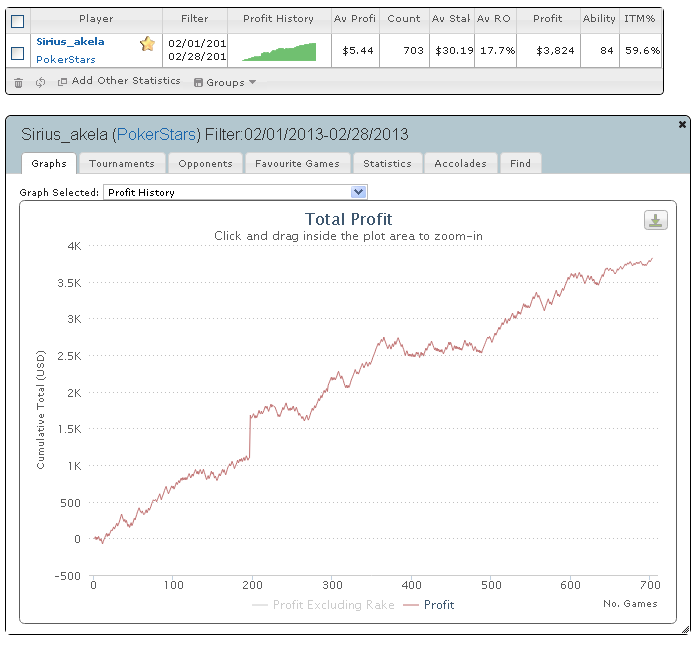The image size is (696, 646).
Task: Toggle the Profit series color in the legend
Action: [411, 604]
